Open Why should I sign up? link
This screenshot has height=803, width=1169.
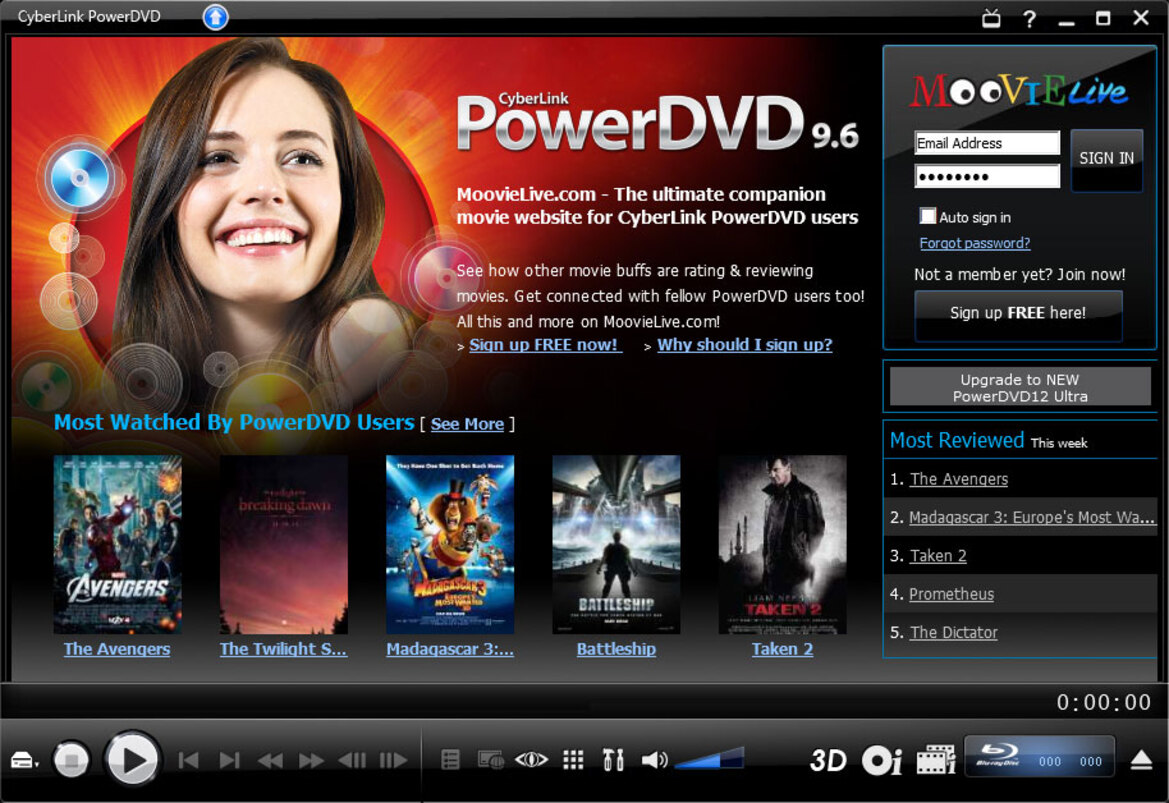[x=745, y=345]
